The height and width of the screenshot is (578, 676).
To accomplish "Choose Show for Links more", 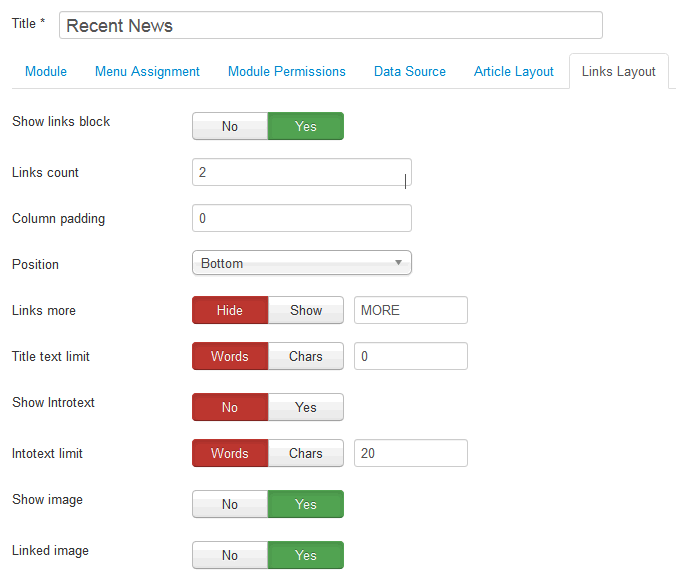I will pos(306,310).
